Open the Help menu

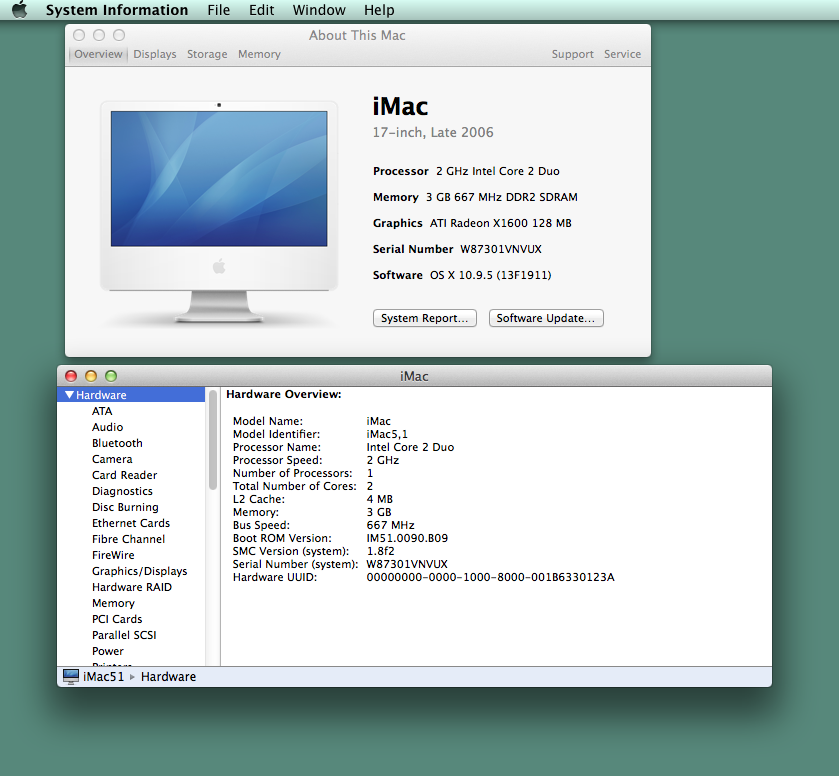pos(379,10)
